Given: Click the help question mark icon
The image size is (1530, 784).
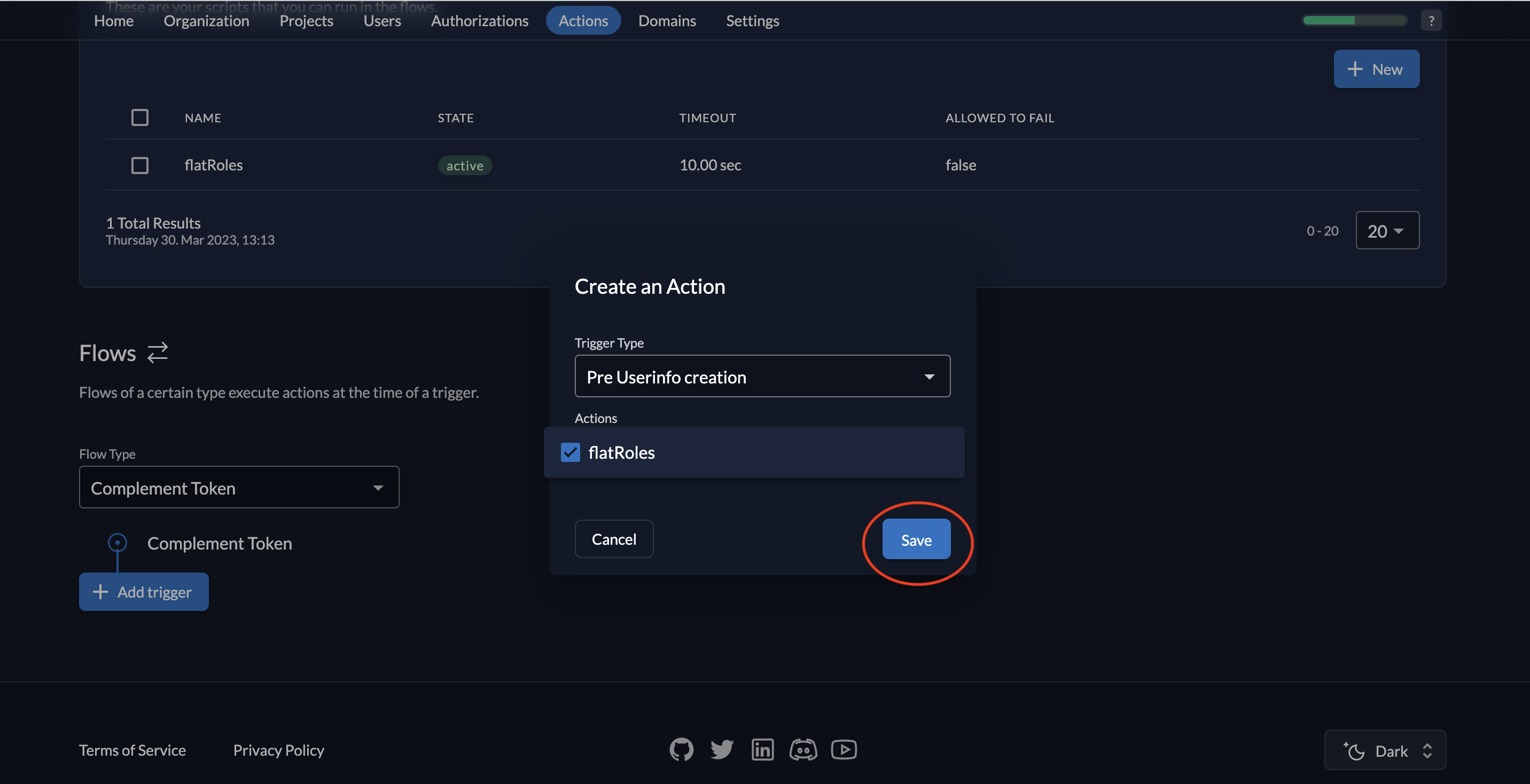Looking at the screenshot, I should click(1431, 18).
